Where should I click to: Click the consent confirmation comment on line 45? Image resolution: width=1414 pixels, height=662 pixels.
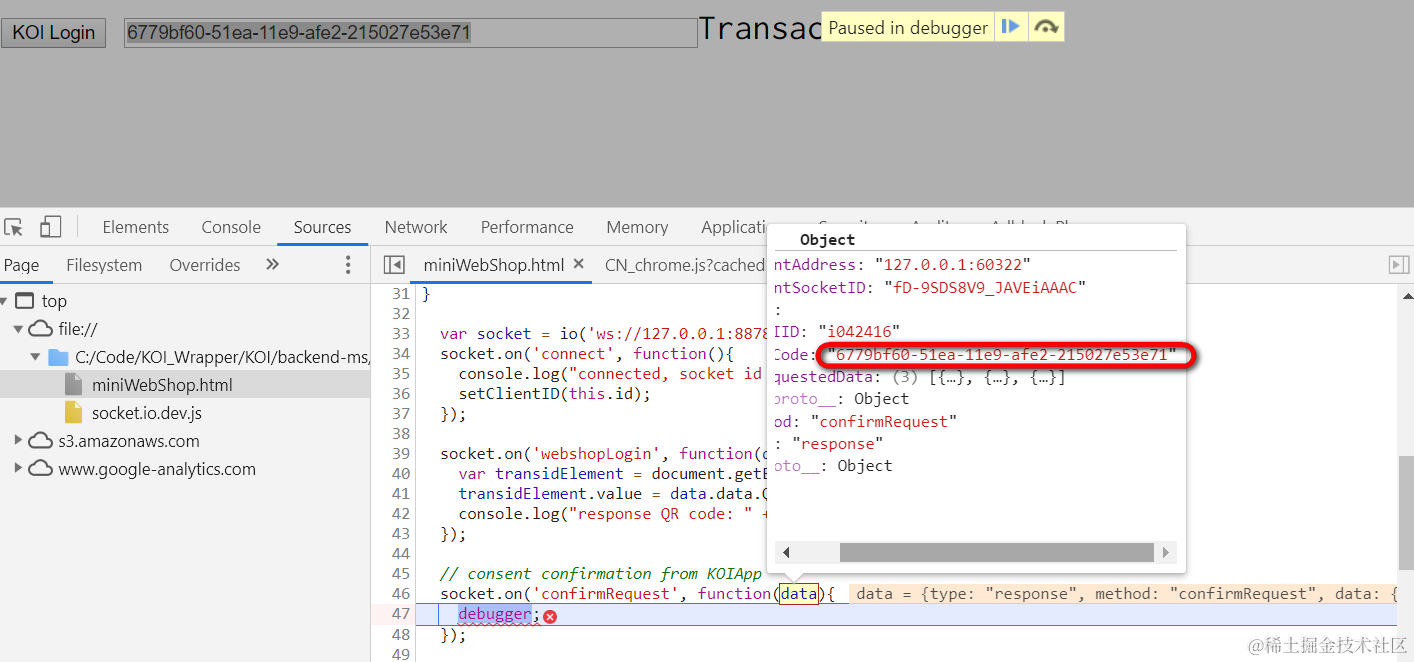[600, 574]
